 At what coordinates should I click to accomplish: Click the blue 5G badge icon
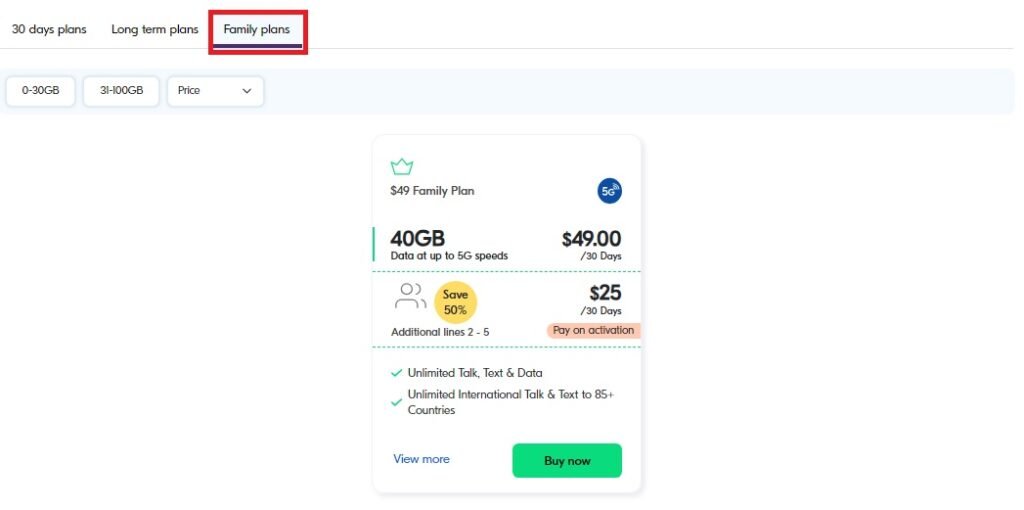pyautogui.click(x=609, y=191)
